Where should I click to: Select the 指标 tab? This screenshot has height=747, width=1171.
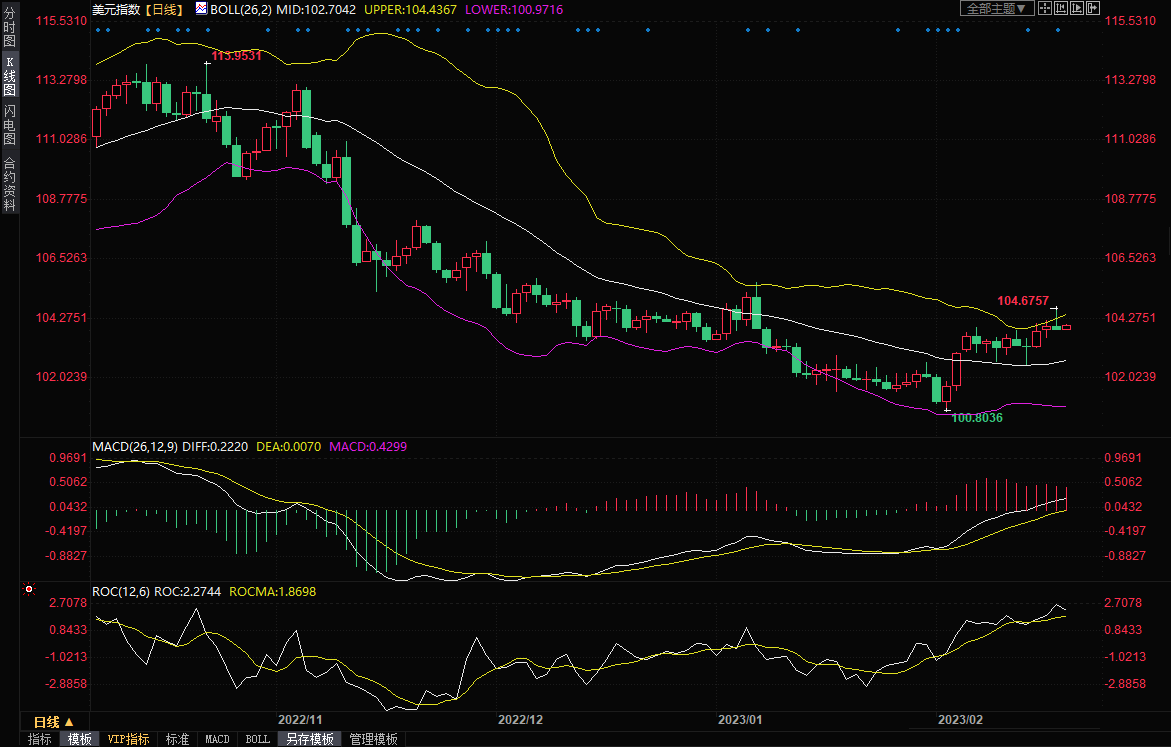click(x=40, y=739)
